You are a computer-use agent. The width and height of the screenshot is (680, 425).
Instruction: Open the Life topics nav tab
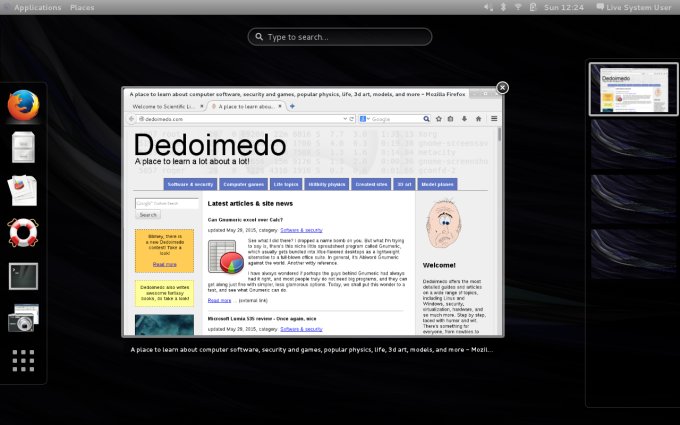click(286, 184)
